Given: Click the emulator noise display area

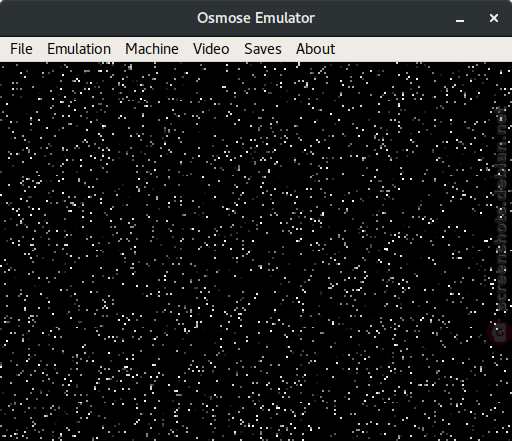Looking at the screenshot, I should (x=256, y=251).
